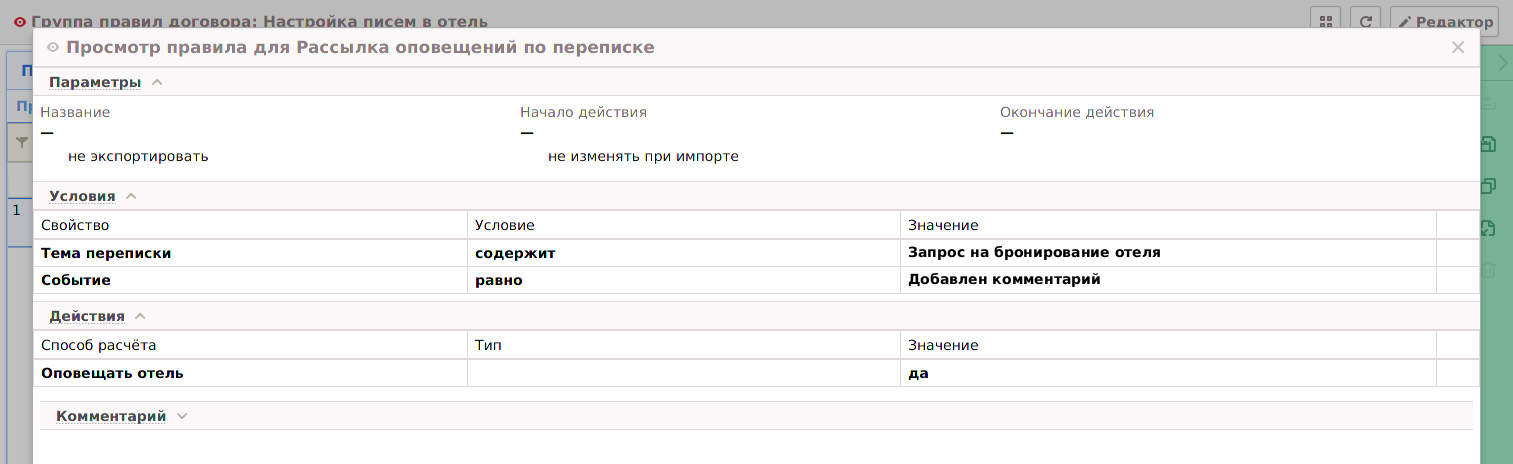Close the rule preview dialog
1513x464 pixels.
pyautogui.click(x=1457, y=47)
